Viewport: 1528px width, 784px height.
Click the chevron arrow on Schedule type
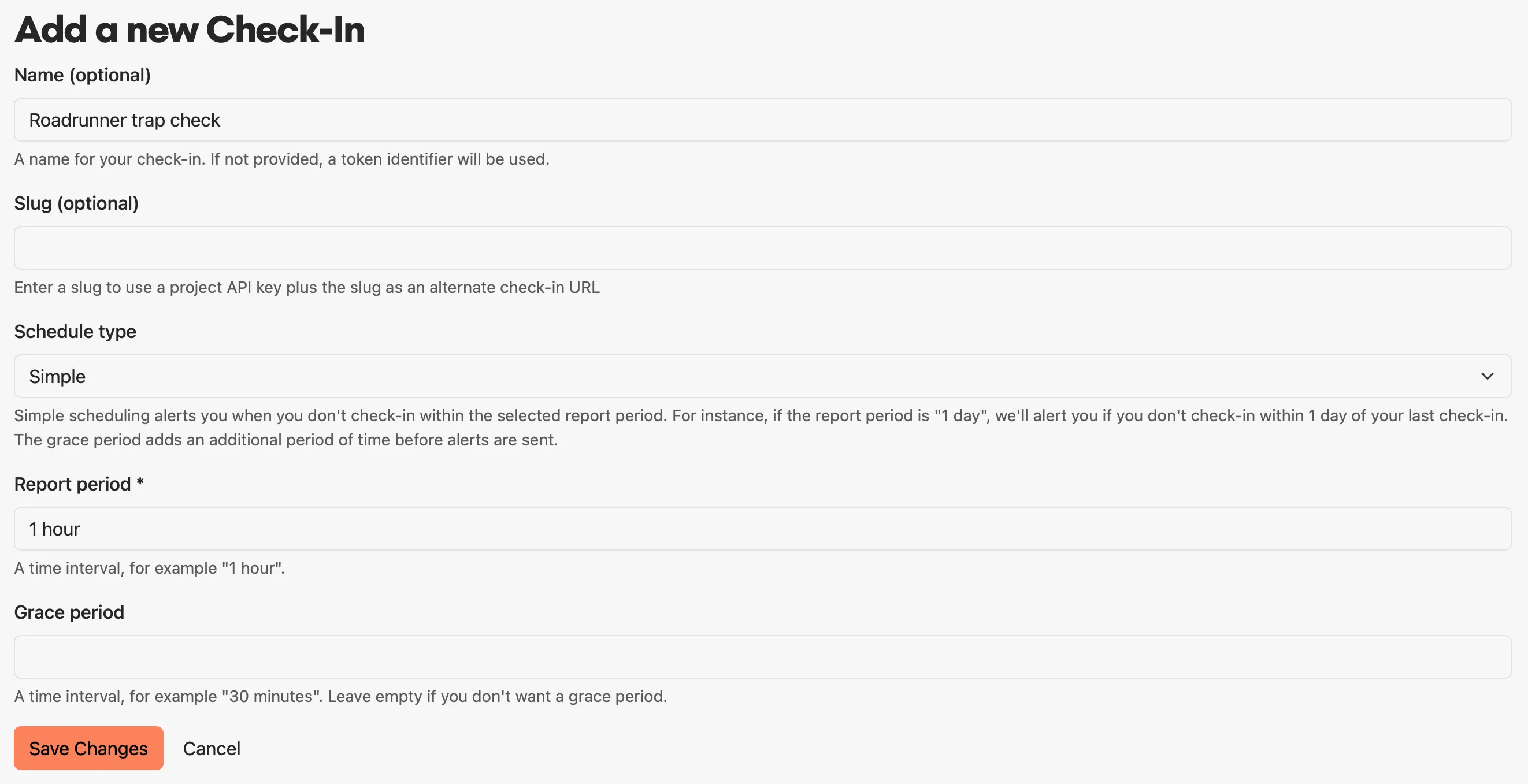click(x=1486, y=376)
